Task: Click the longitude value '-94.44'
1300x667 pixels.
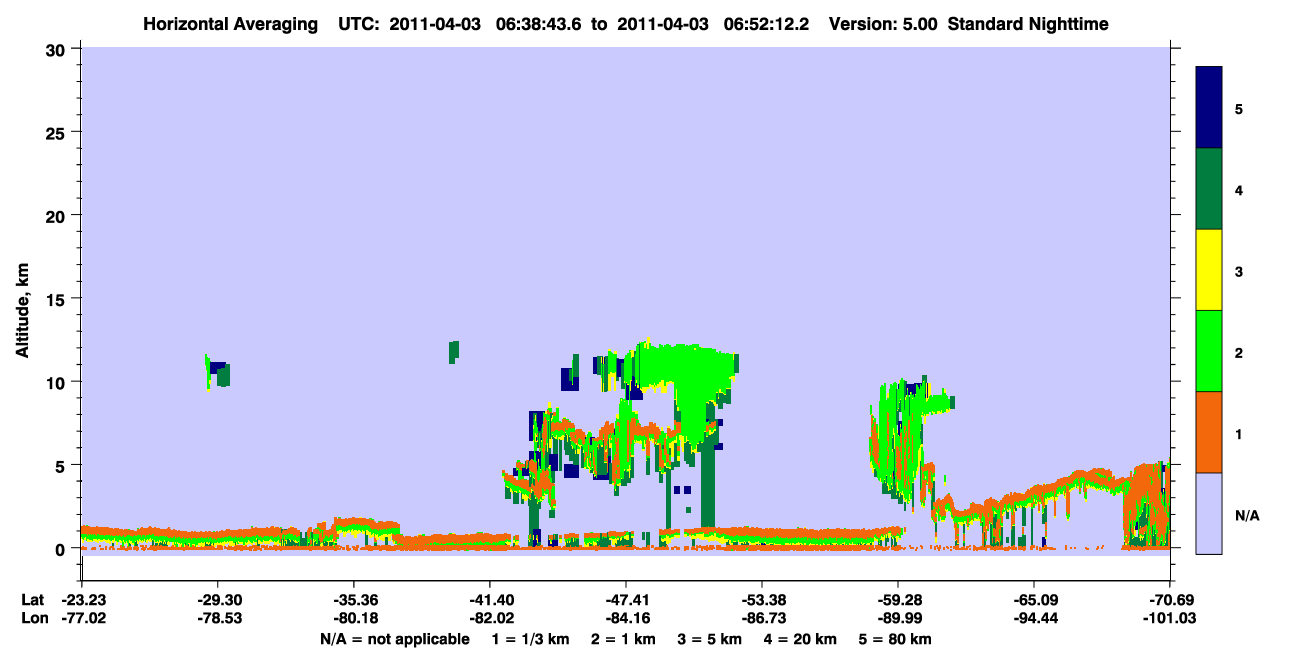Action: pyautogui.click(x=1034, y=619)
